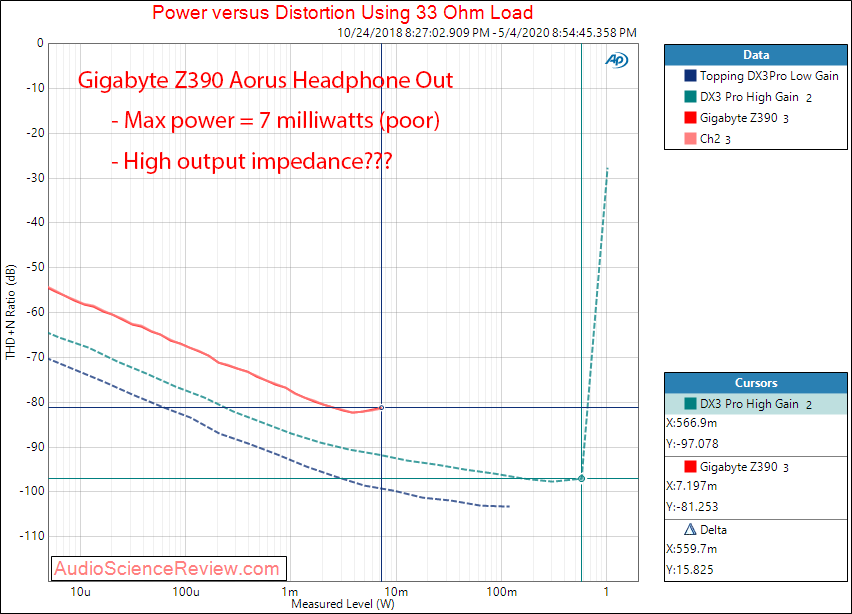852x614 pixels.
Task: Select Gigabyte Z390 row in Cursors panel
Action: pos(755,467)
